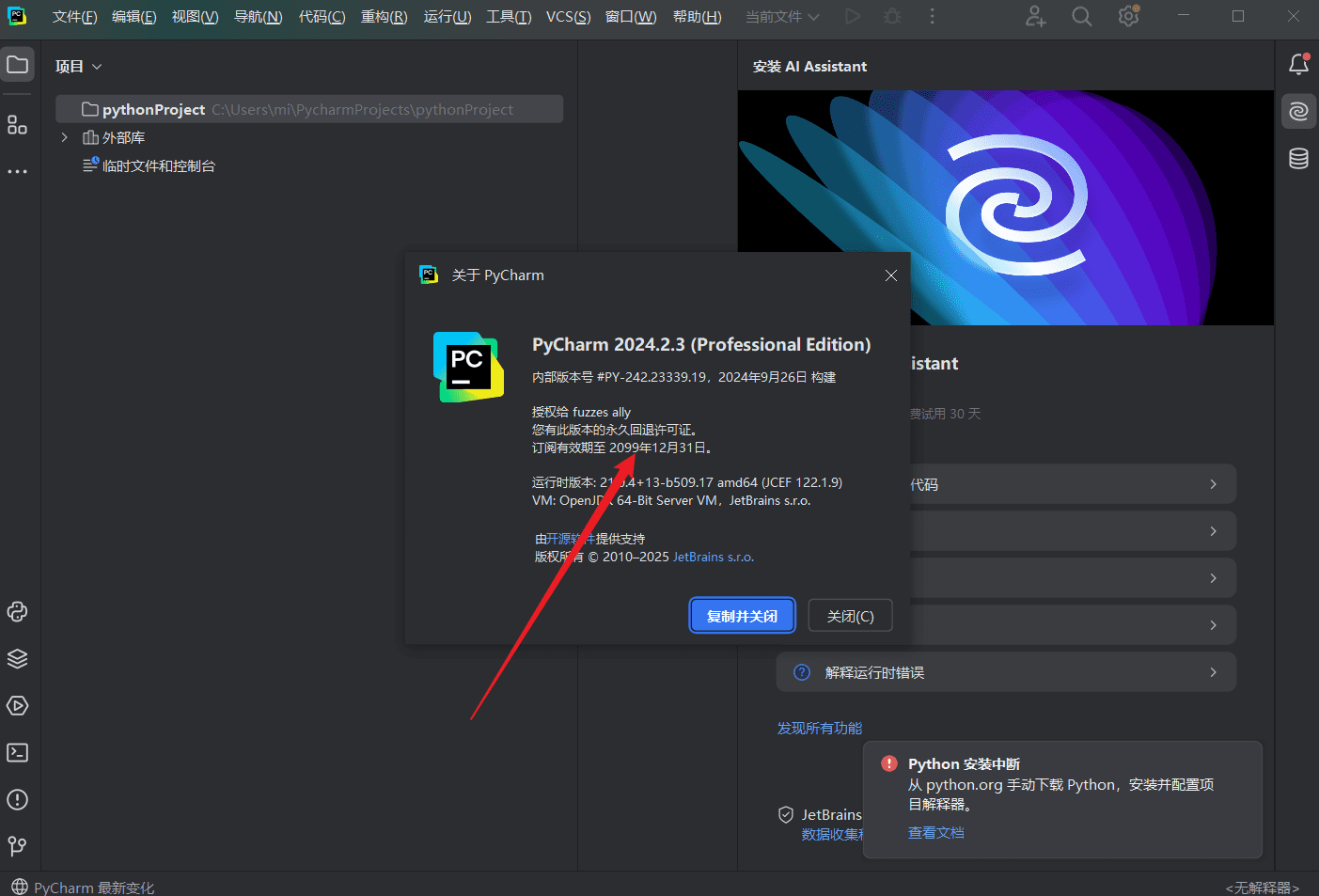Viewport: 1319px width, 896px height.
Task: Select 临时文件和控制台 tree item
Action: (159, 165)
